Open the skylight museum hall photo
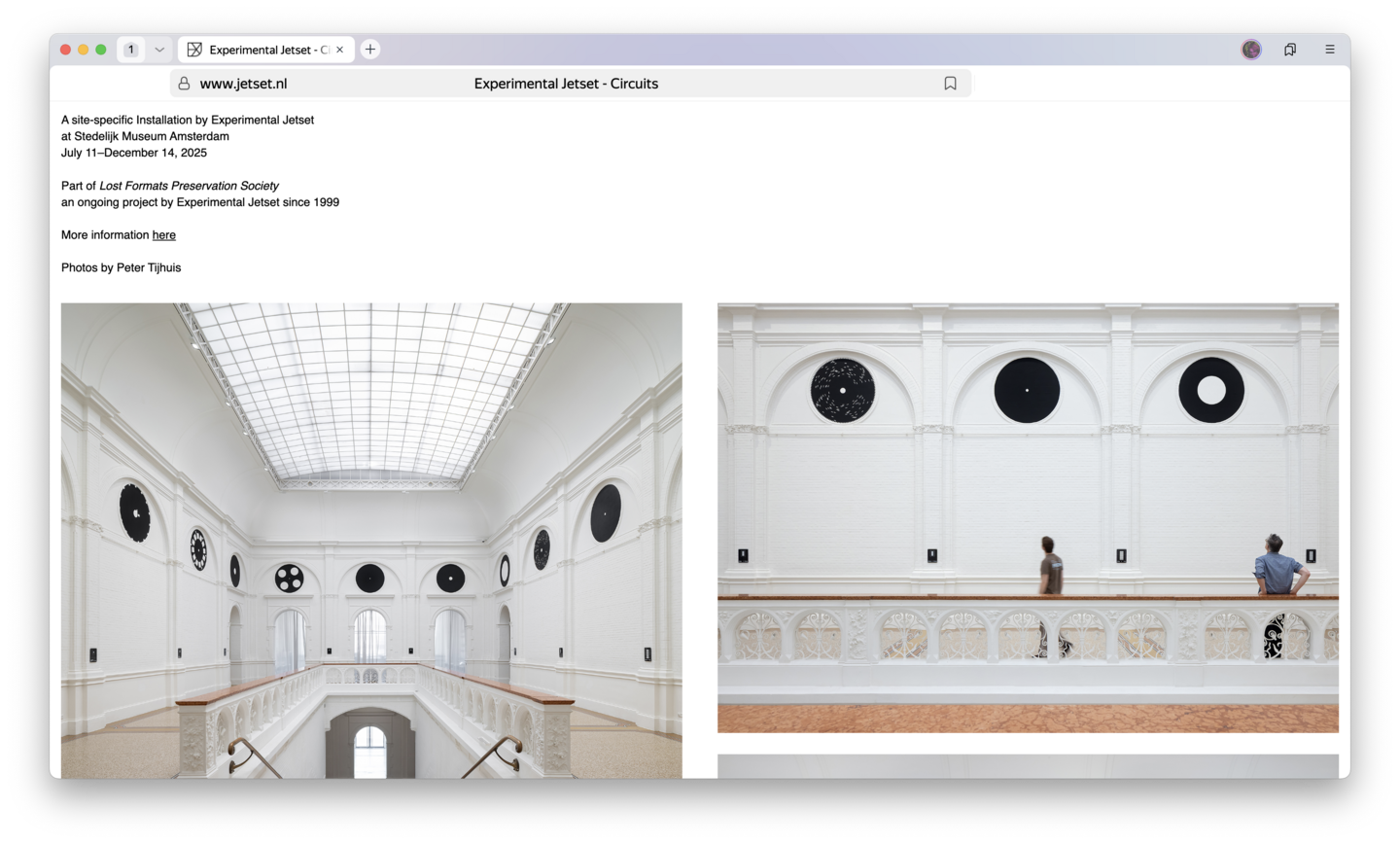1400x844 pixels. coord(371,540)
